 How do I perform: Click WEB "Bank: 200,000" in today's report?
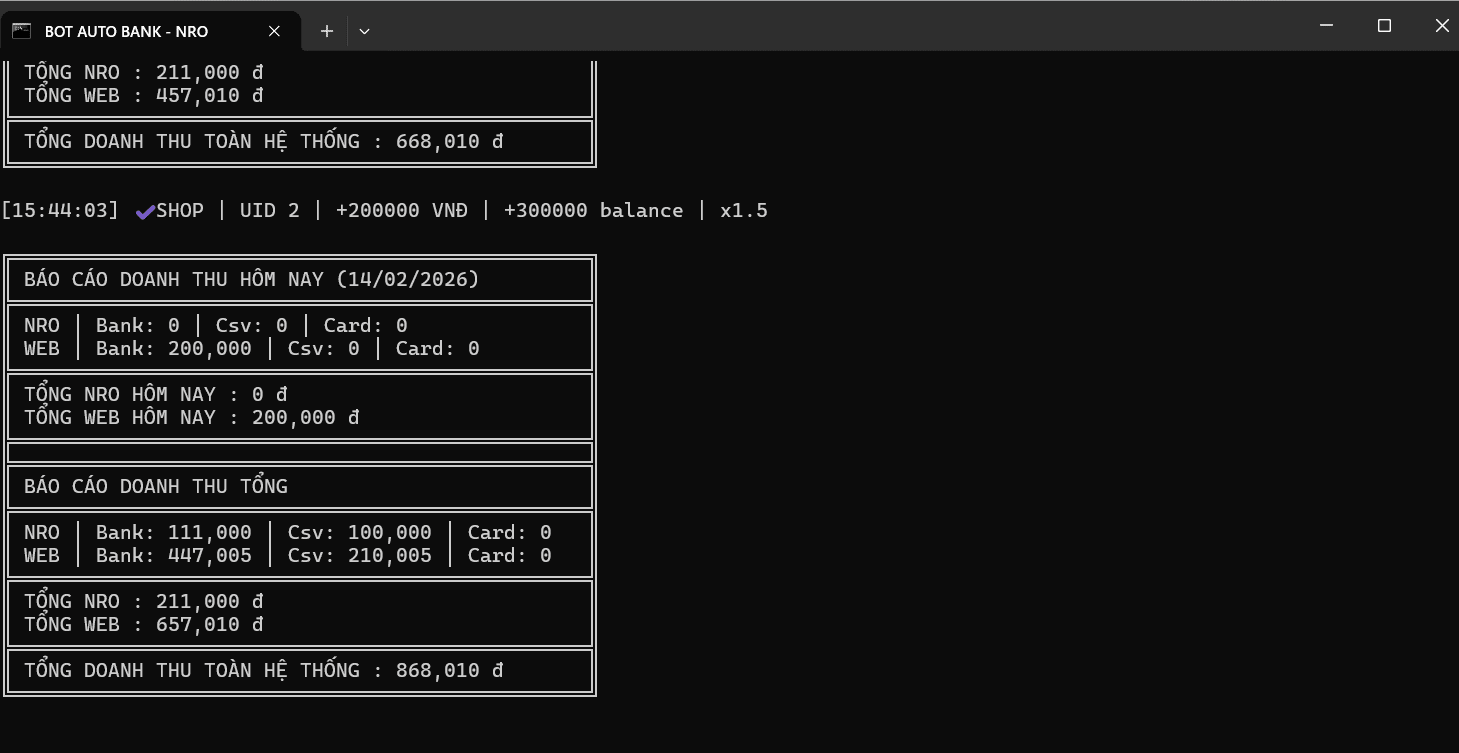pos(174,348)
